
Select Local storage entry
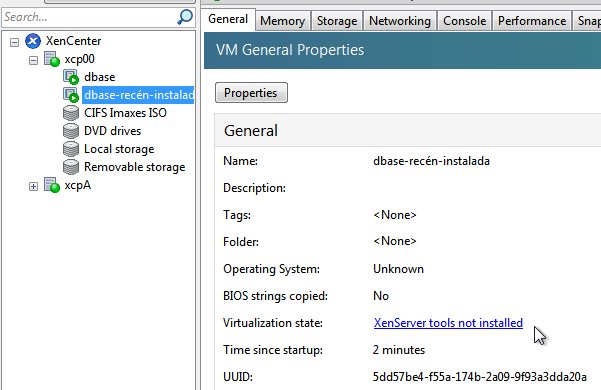pos(119,149)
